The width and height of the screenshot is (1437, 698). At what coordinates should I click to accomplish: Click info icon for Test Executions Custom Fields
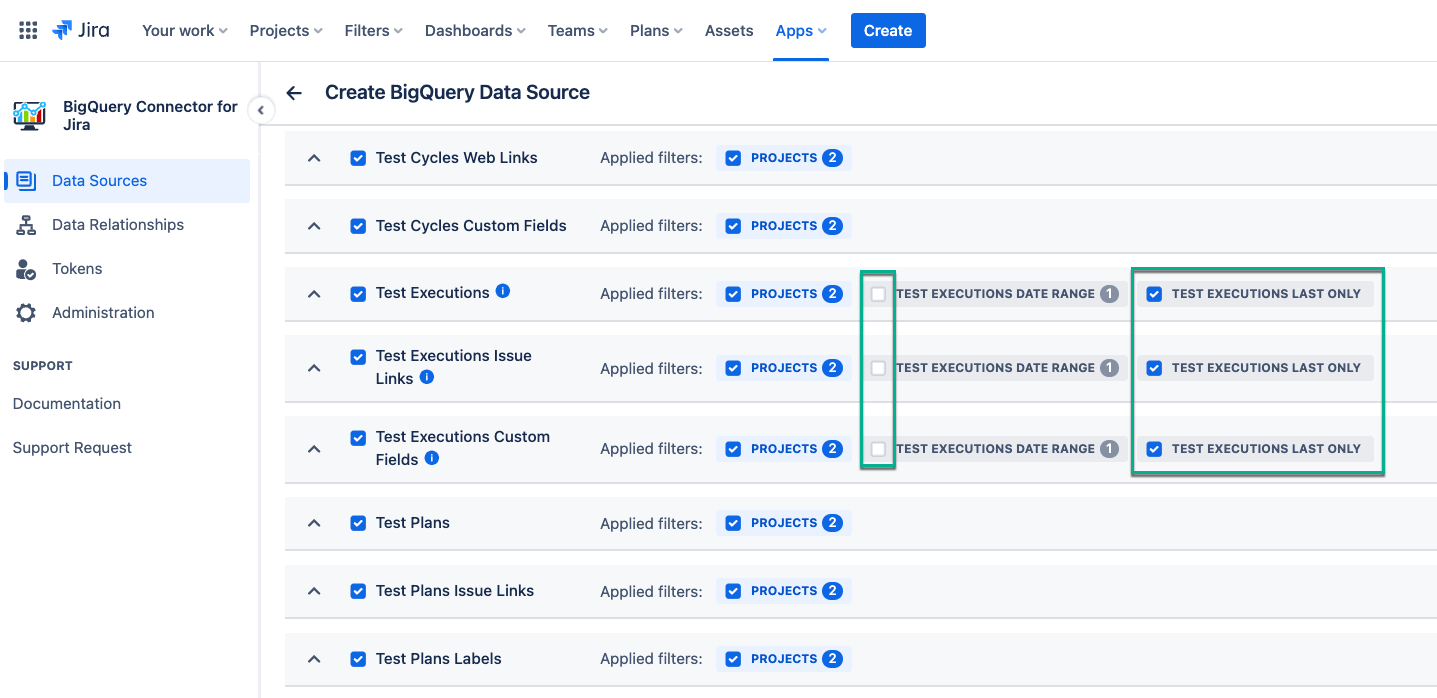point(432,458)
